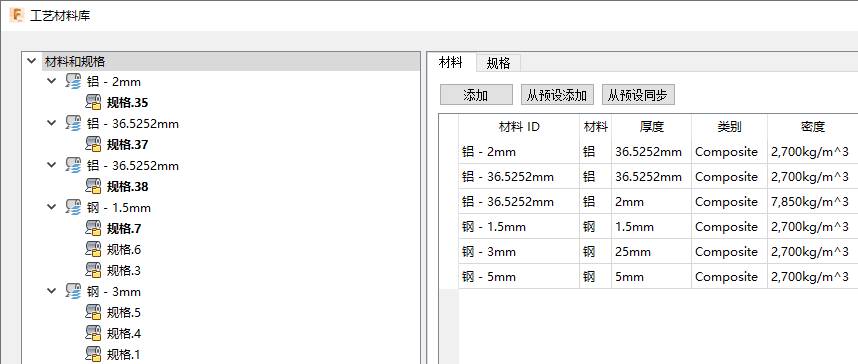
Task: Click the spec icon beside 规格.7
Action: point(94,228)
